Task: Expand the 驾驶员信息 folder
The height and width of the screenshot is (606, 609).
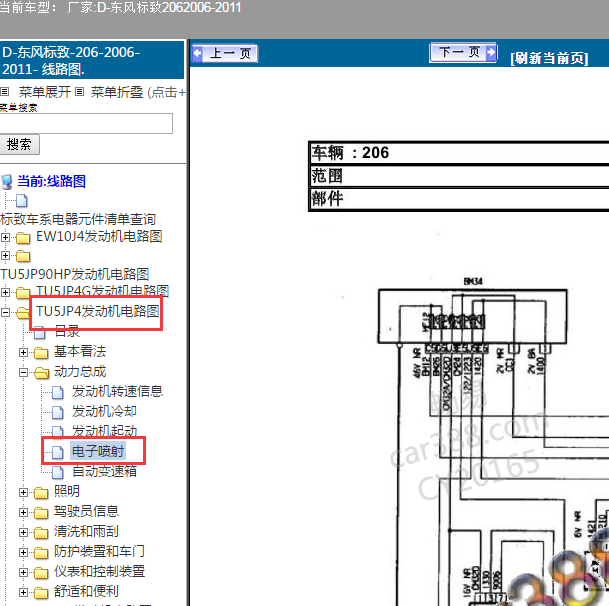Action: 23,512
